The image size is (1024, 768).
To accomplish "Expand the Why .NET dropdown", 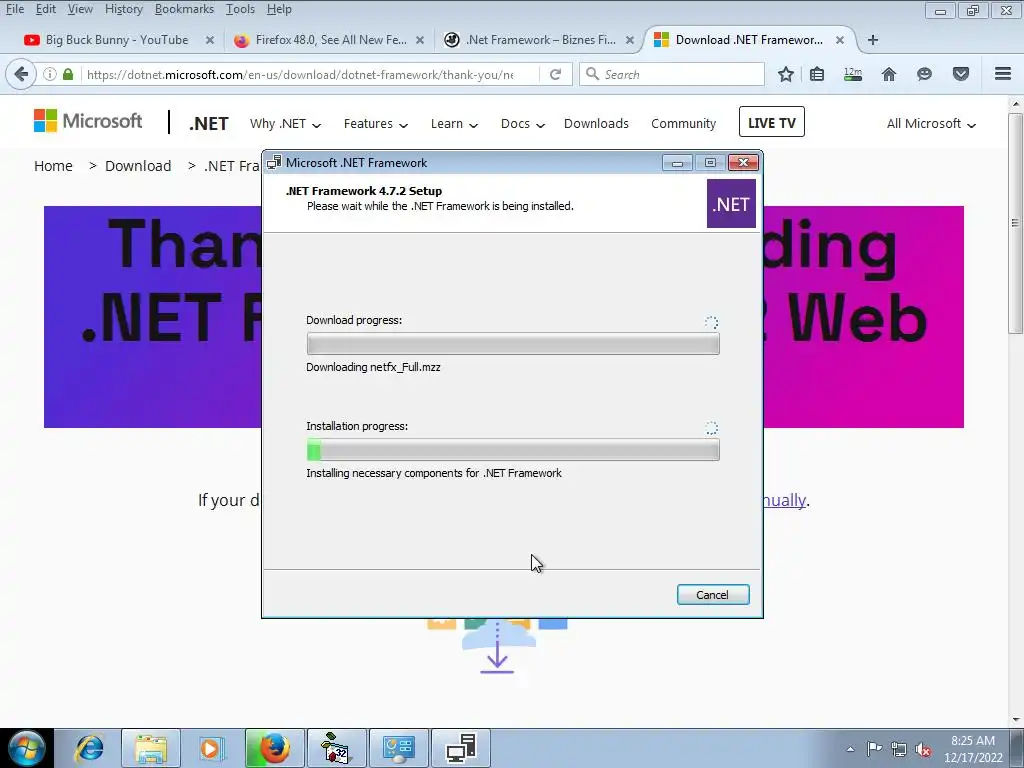I will [285, 123].
